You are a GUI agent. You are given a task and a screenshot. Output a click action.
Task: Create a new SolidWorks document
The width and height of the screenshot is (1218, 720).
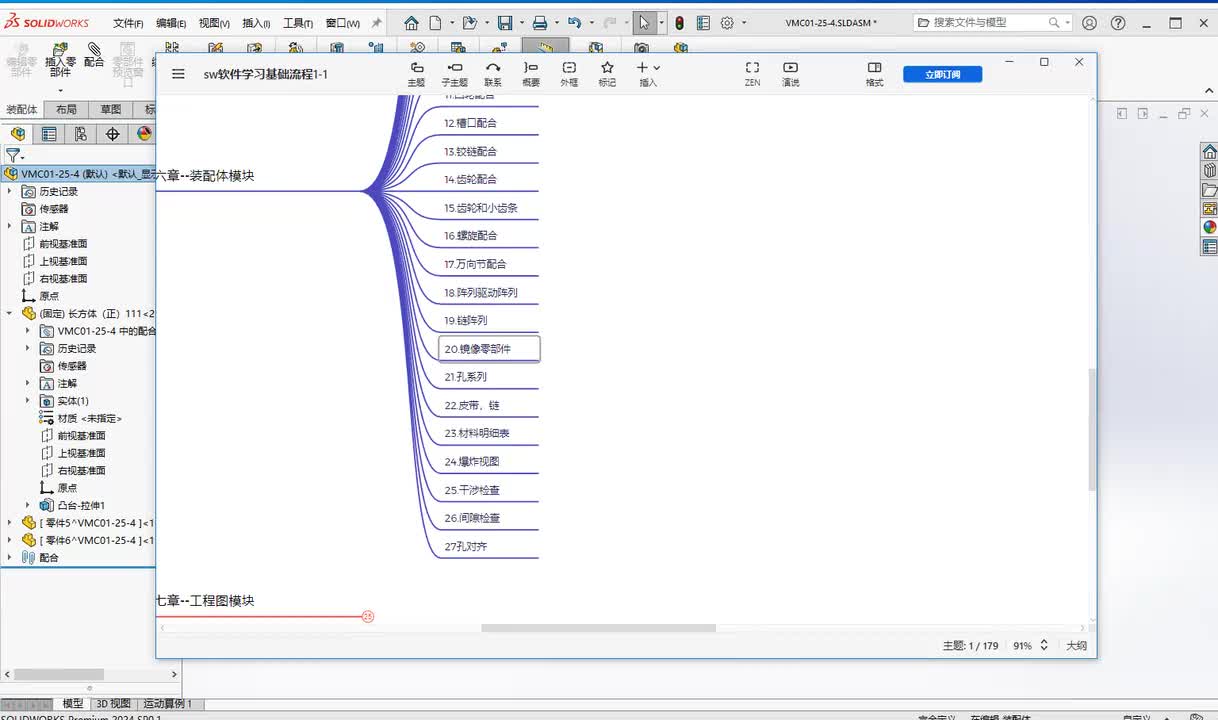coord(435,23)
